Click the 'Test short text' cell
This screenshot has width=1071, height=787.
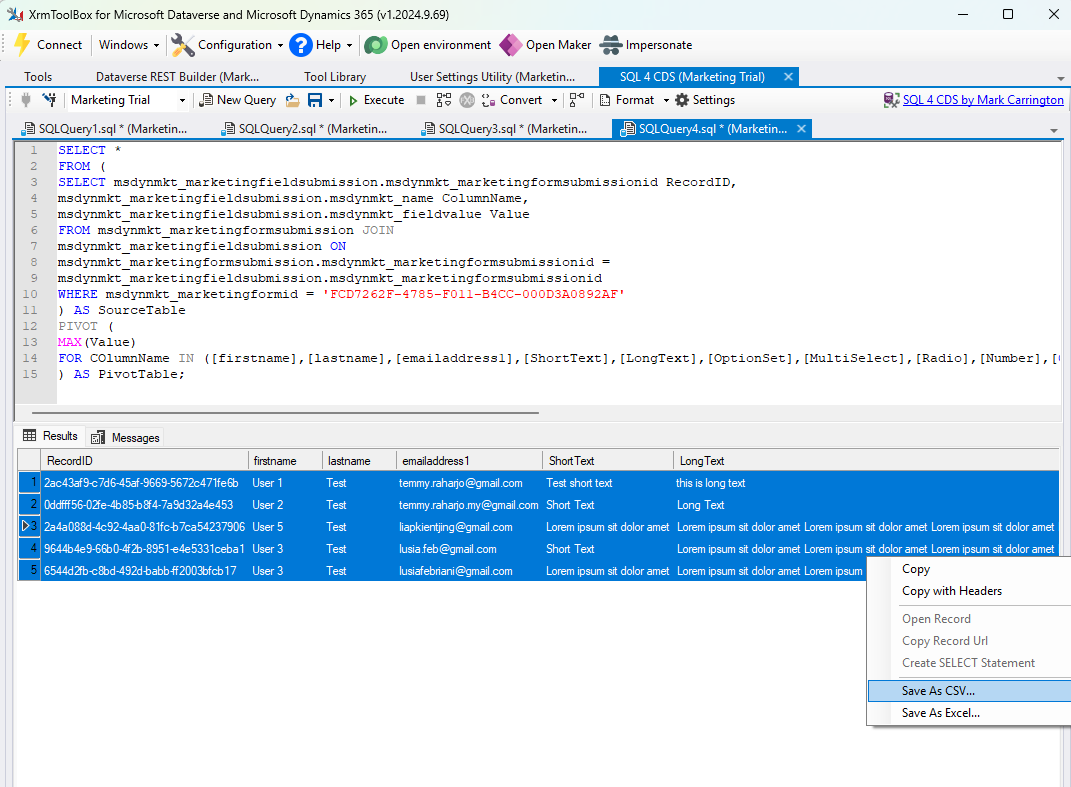(608, 483)
